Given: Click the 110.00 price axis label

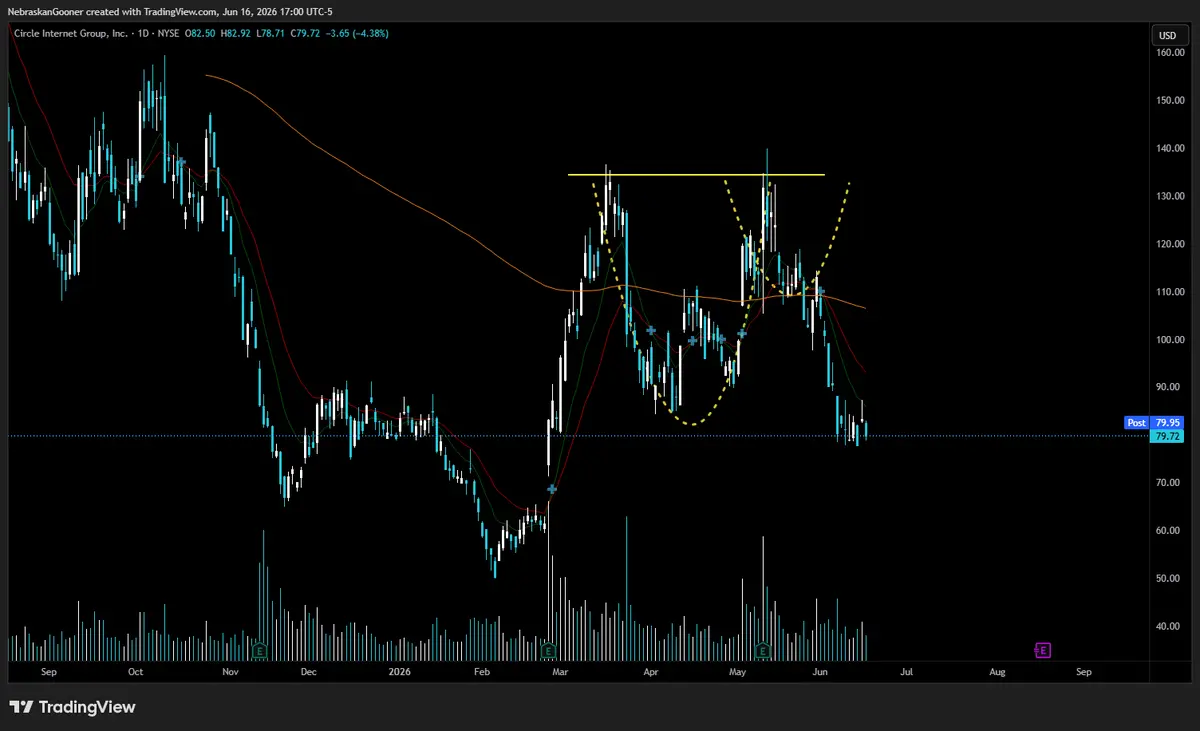Looking at the screenshot, I should [x=1170, y=292].
